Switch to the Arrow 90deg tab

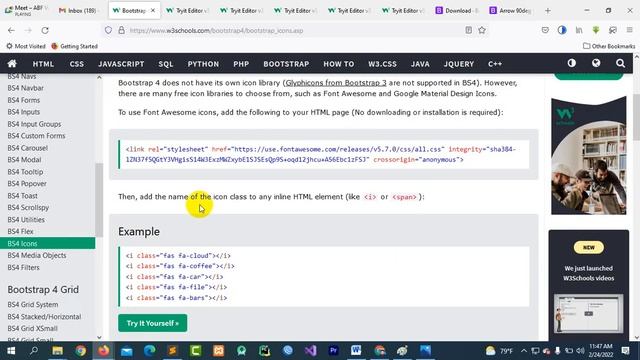(x=511, y=11)
